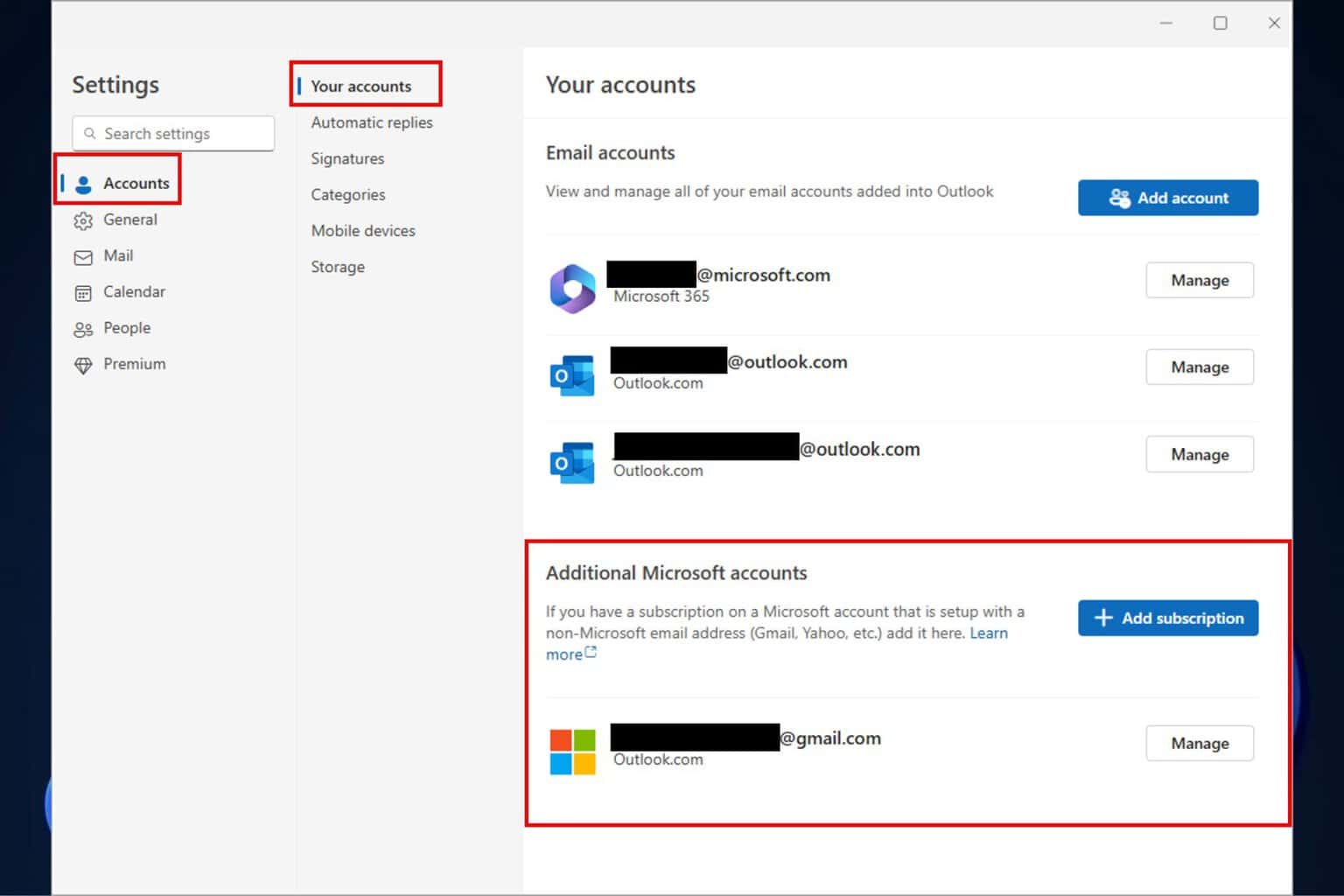Click the People icon in sidebar
Screen dimensions: 1344x896
[83, 329]
